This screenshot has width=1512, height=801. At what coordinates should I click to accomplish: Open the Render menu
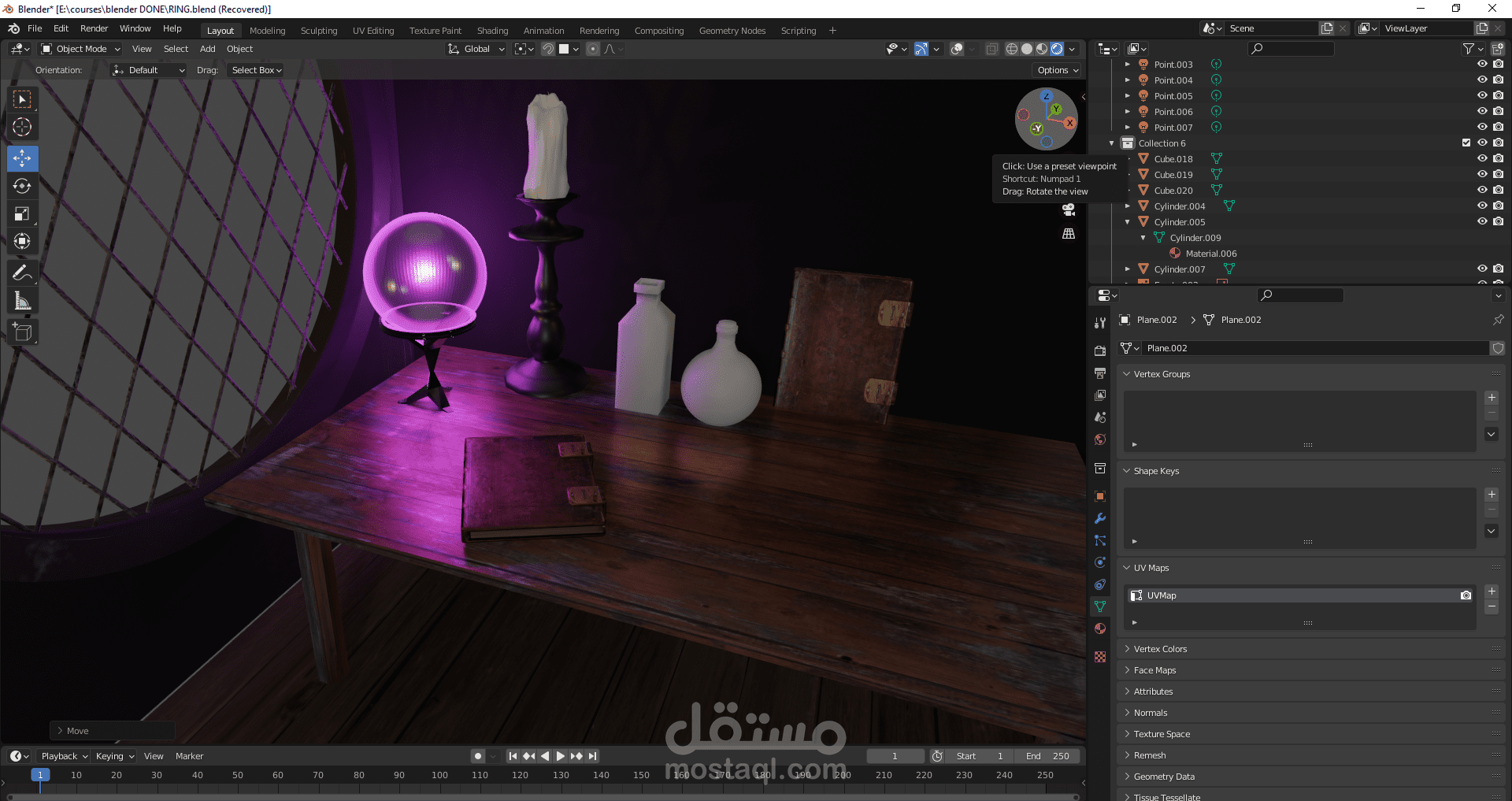pos(94,28)
